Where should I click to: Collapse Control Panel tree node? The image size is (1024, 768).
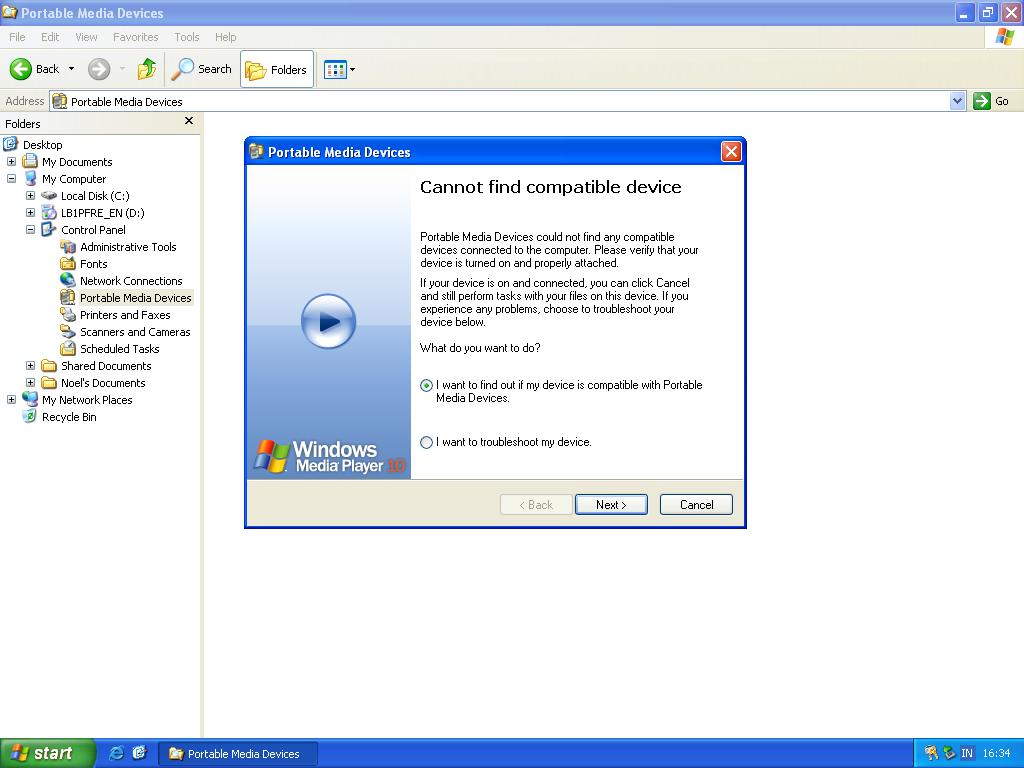tap(30, 230)
